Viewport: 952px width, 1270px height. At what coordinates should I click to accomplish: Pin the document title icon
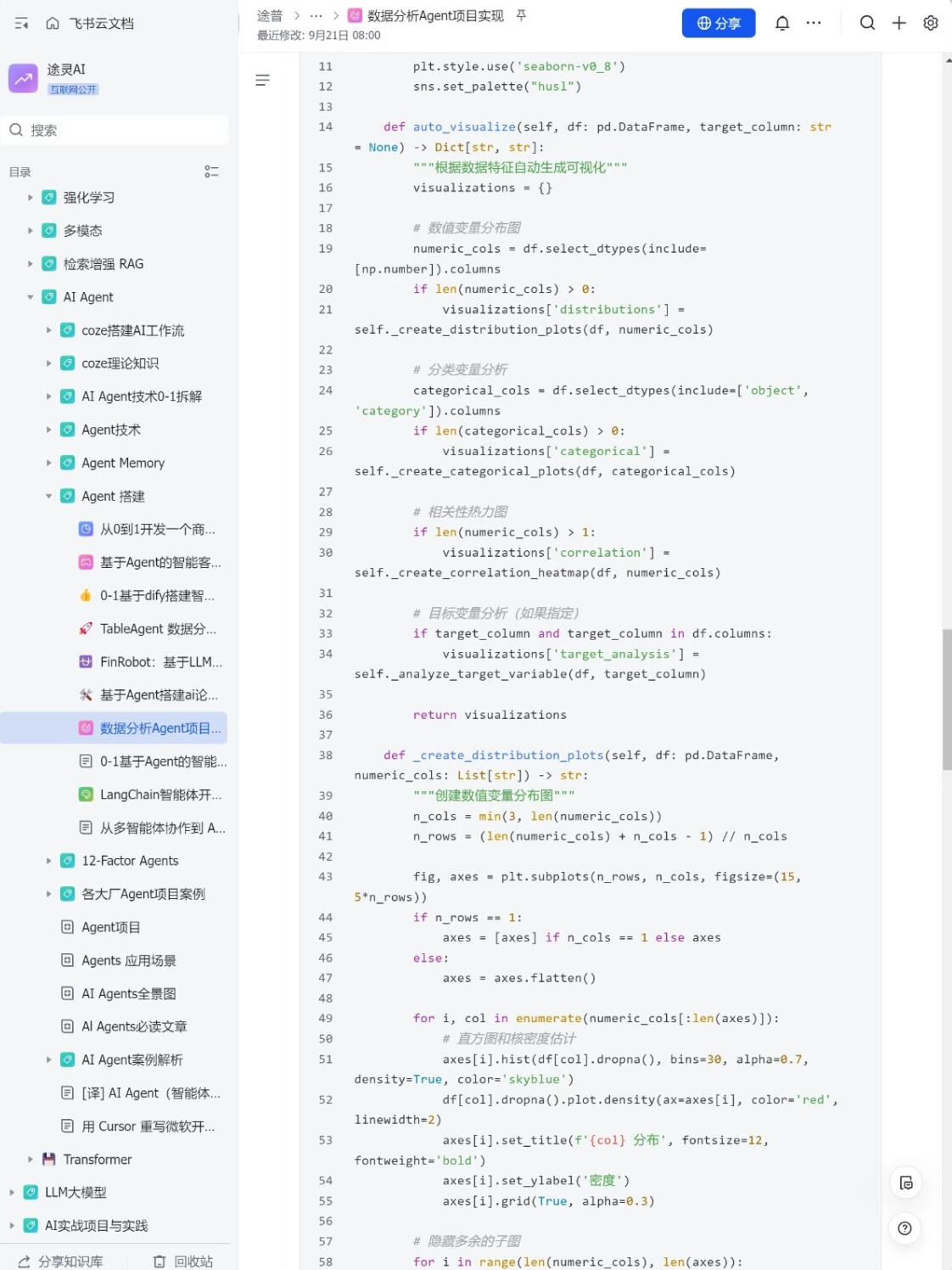coord(521,15)
